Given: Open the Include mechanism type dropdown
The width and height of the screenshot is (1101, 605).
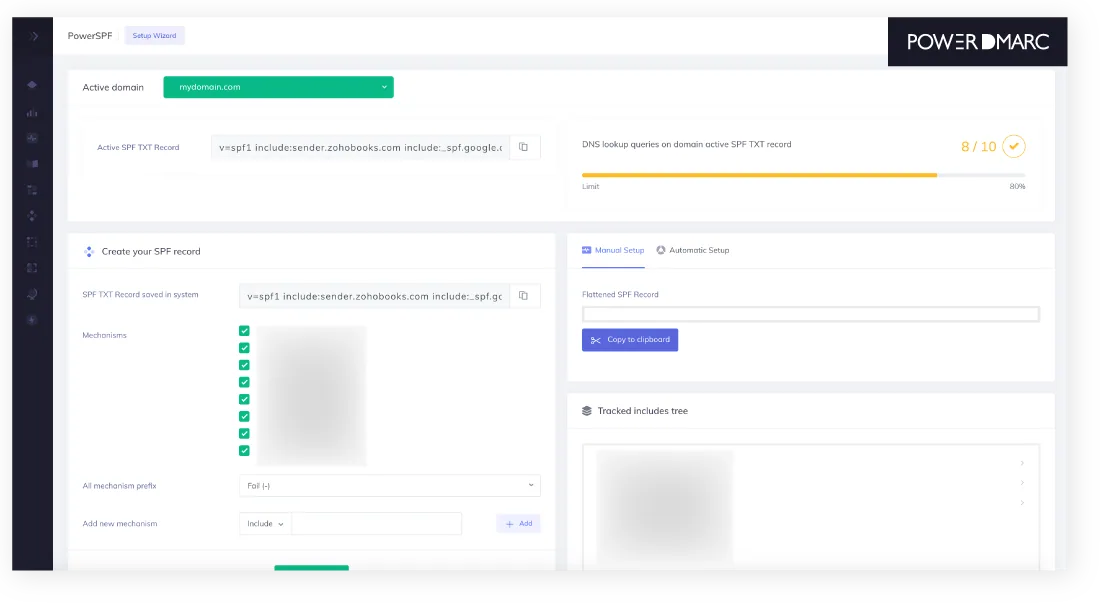Looking at the screenshot, I should [x=265, y=524].
